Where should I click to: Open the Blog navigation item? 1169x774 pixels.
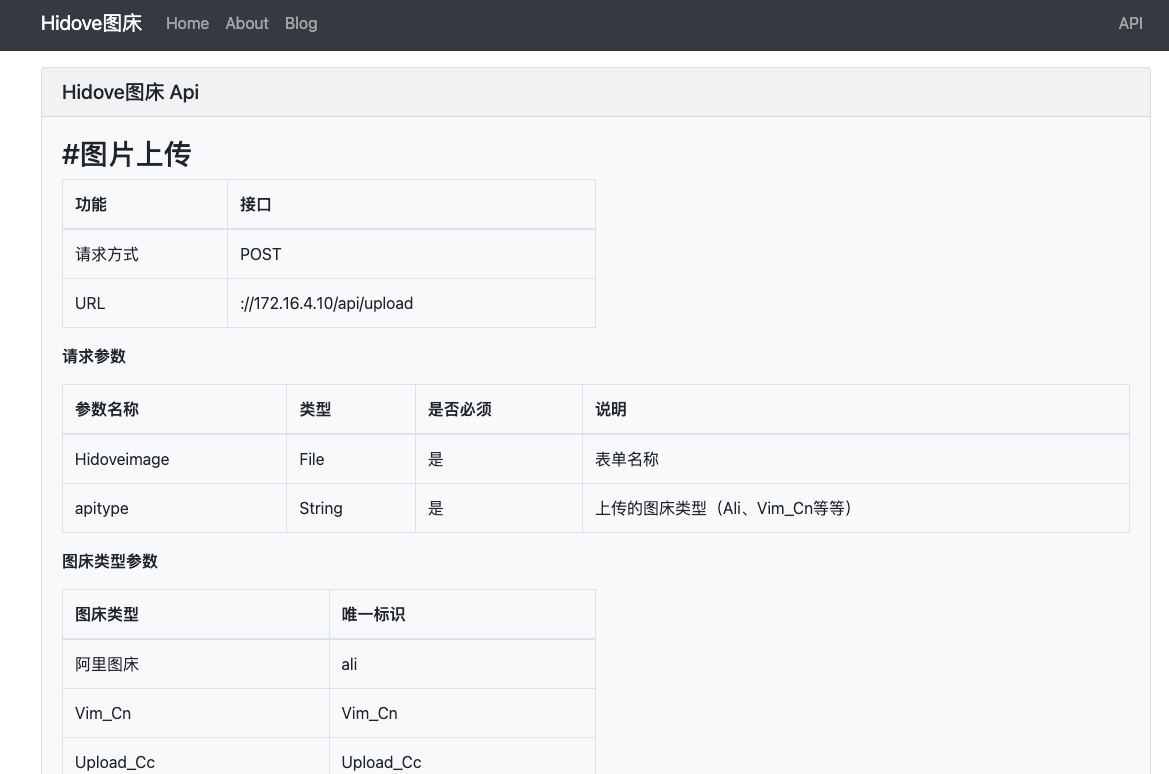(301, 23)
